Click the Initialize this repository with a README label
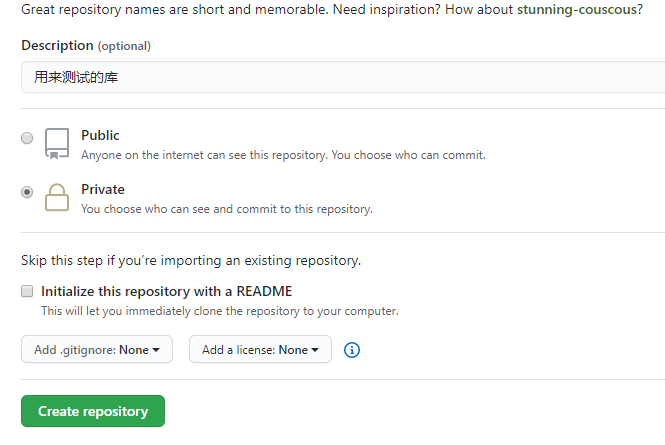This screenshot has height=445, width=665. pyautogui.click(x=167, y=291)
